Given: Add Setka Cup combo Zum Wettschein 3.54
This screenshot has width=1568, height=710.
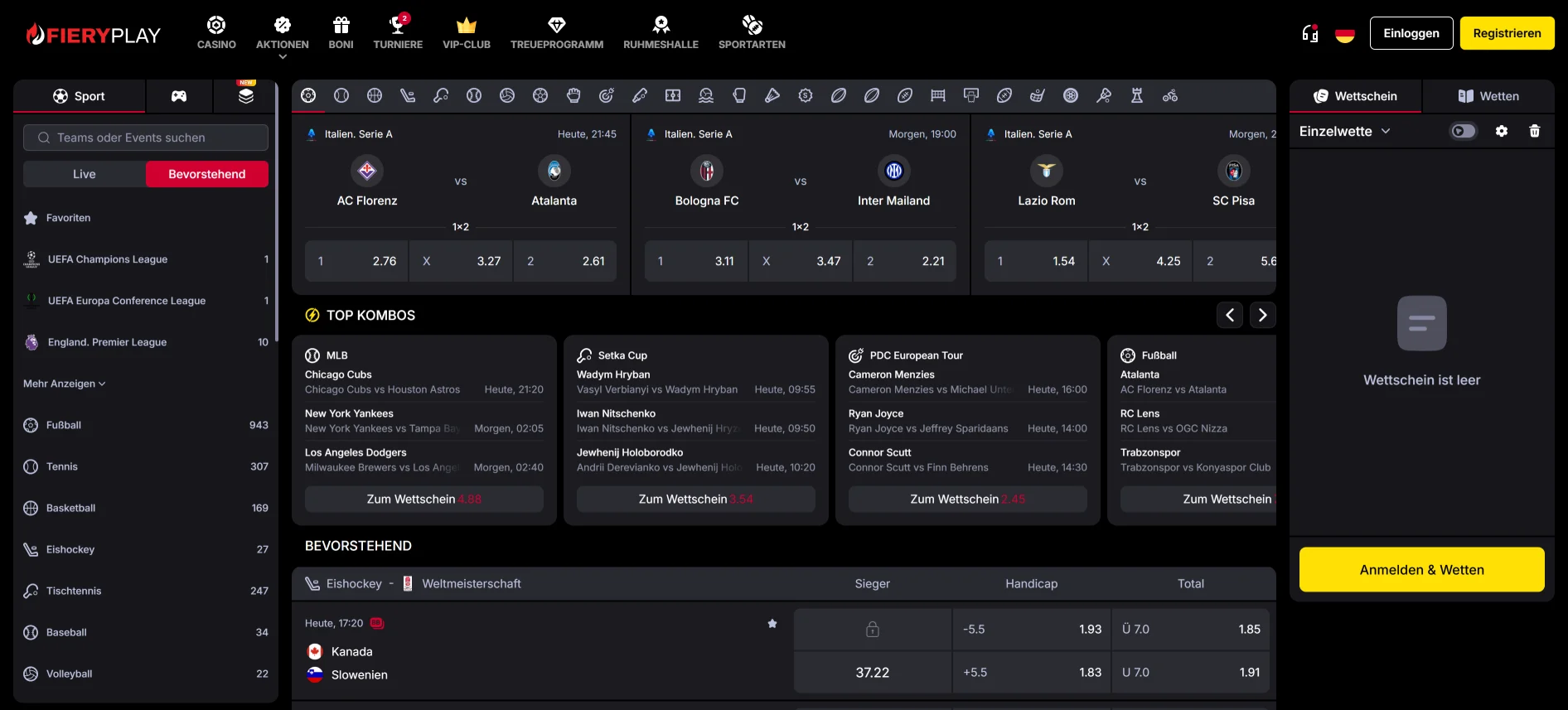Looking at the screenshot, I should point(696,499).
